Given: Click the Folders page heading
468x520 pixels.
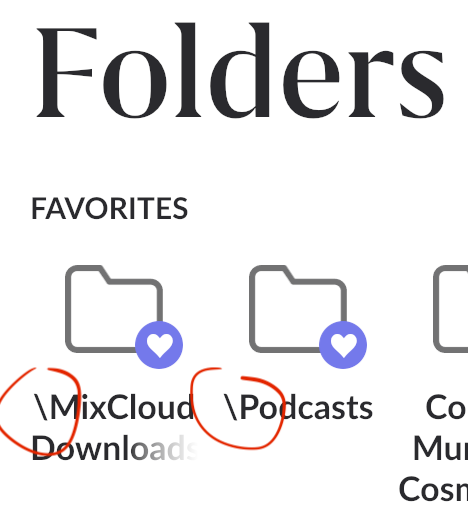Looking at the screenshot, I should click(240, 71).
